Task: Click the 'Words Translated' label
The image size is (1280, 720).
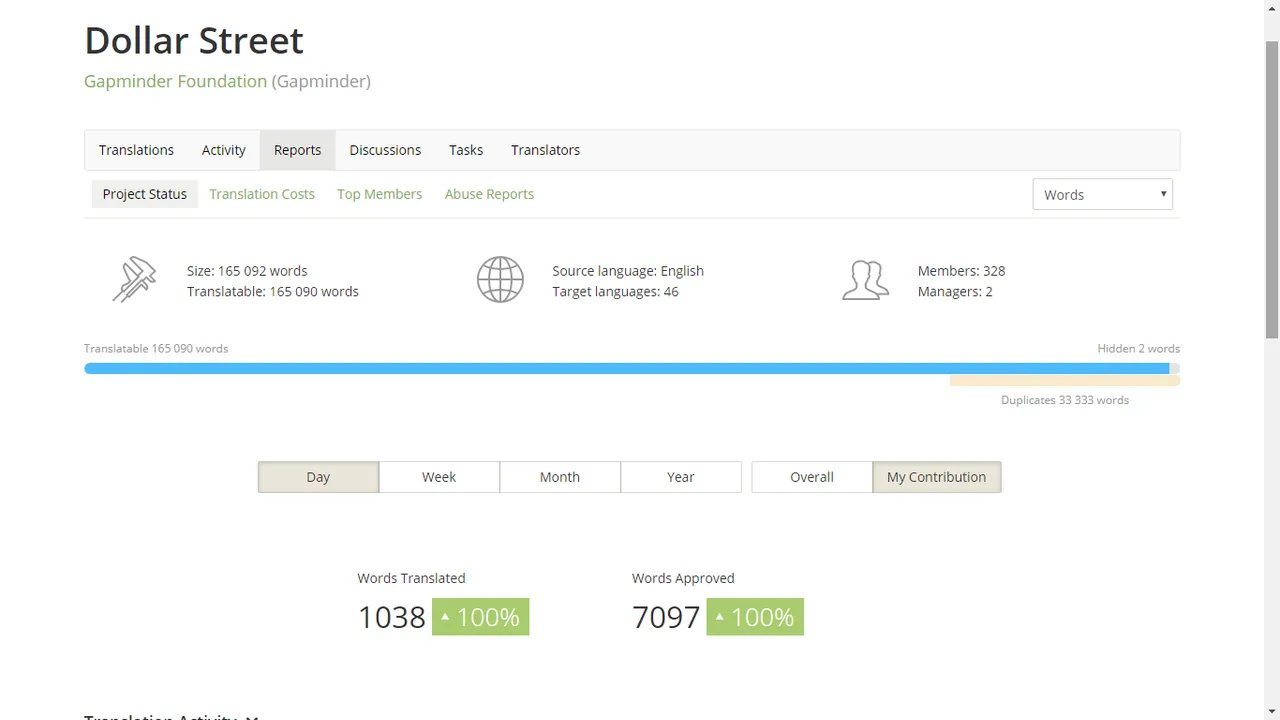Action: coord(411,578)
